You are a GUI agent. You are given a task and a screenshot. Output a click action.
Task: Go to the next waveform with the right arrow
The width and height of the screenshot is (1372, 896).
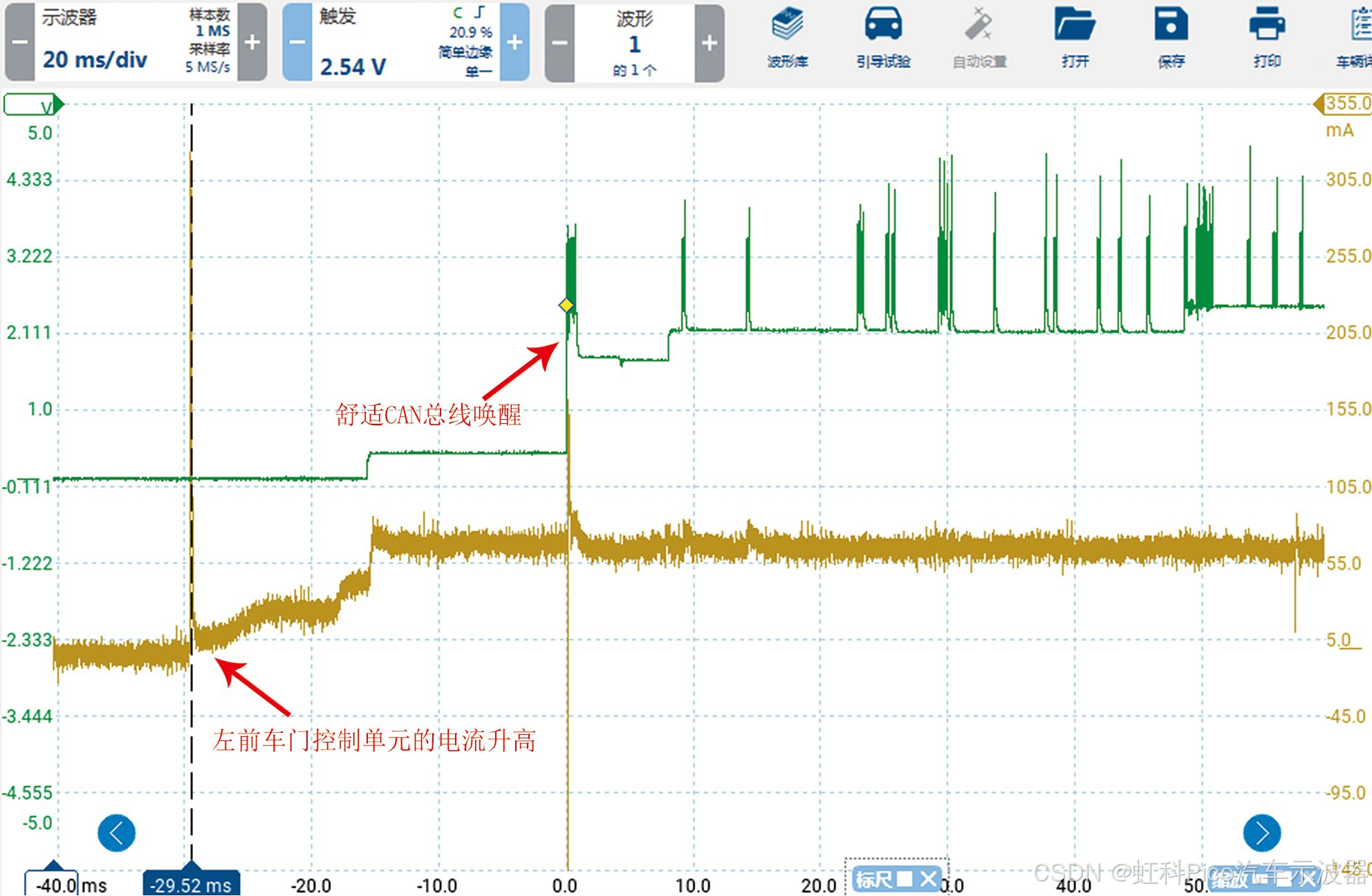1261,833
